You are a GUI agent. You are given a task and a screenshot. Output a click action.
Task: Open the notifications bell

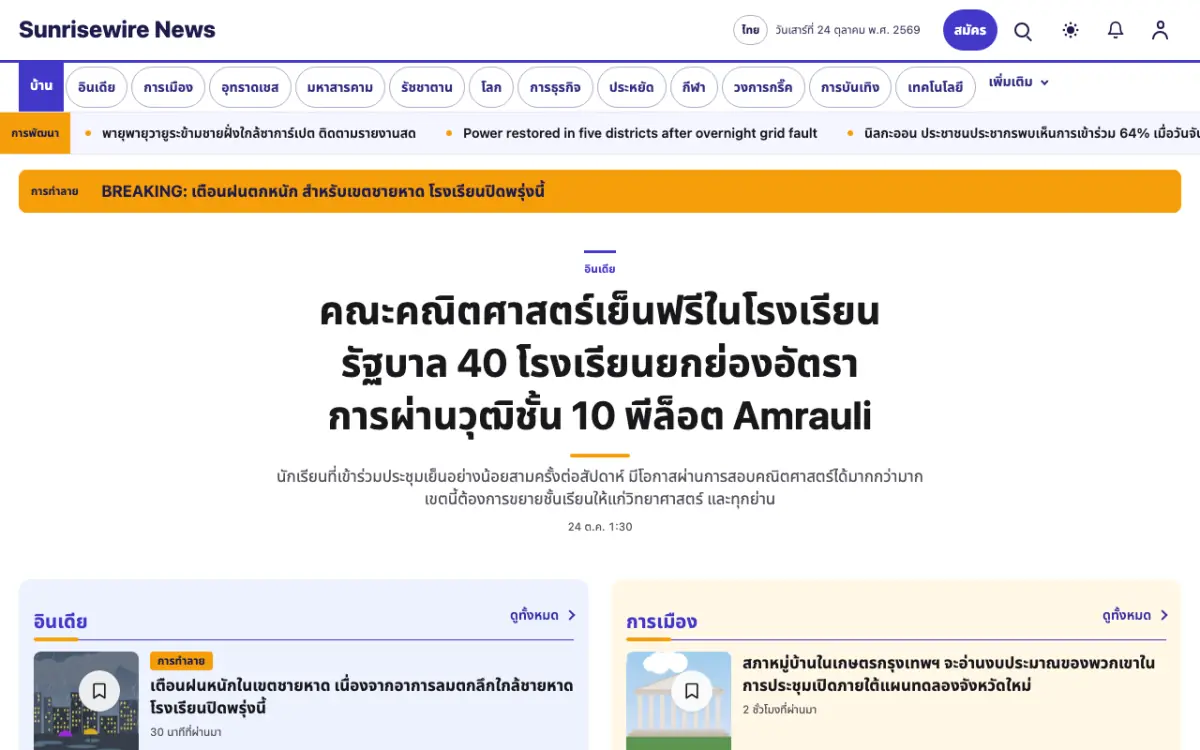[x=1116, y=30]
